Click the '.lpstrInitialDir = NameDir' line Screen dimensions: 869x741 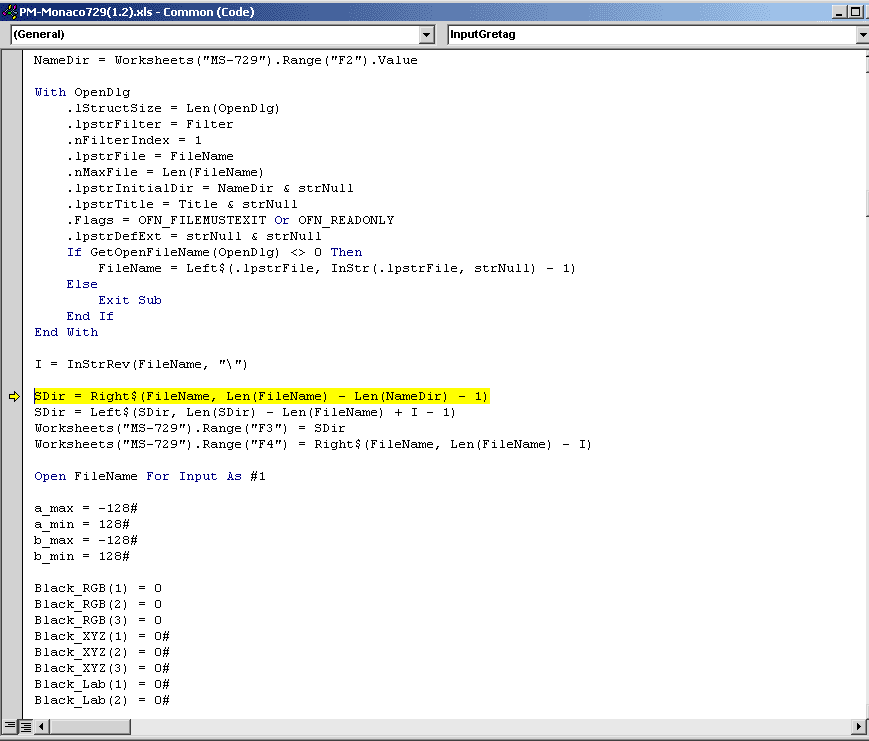209,188
